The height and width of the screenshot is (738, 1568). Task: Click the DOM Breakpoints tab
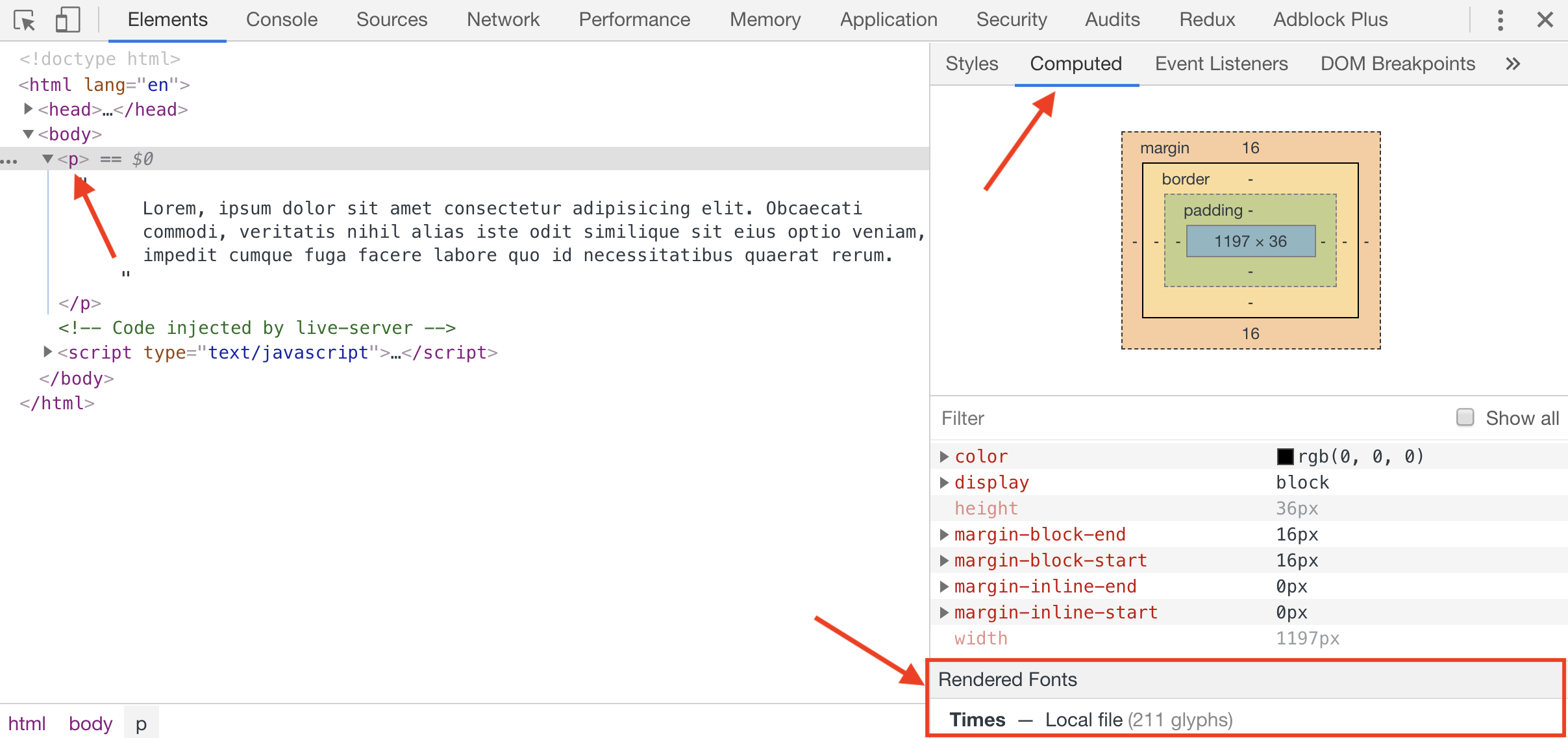1395,62
